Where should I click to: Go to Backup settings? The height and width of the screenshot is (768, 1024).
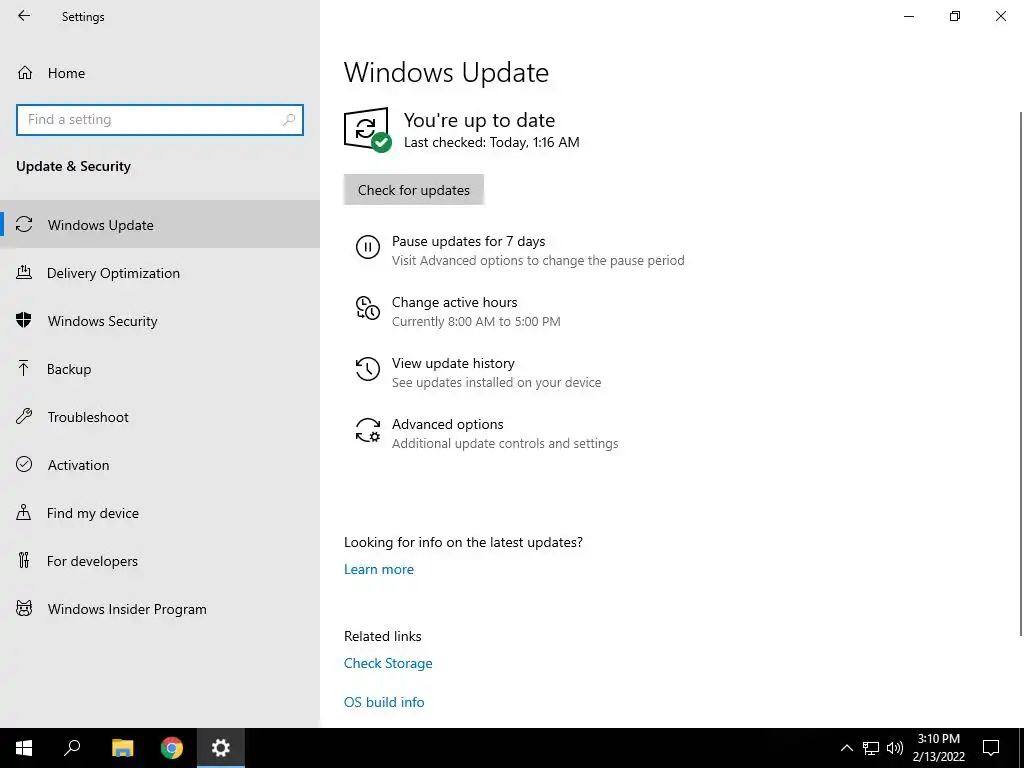tap(160, 369)
